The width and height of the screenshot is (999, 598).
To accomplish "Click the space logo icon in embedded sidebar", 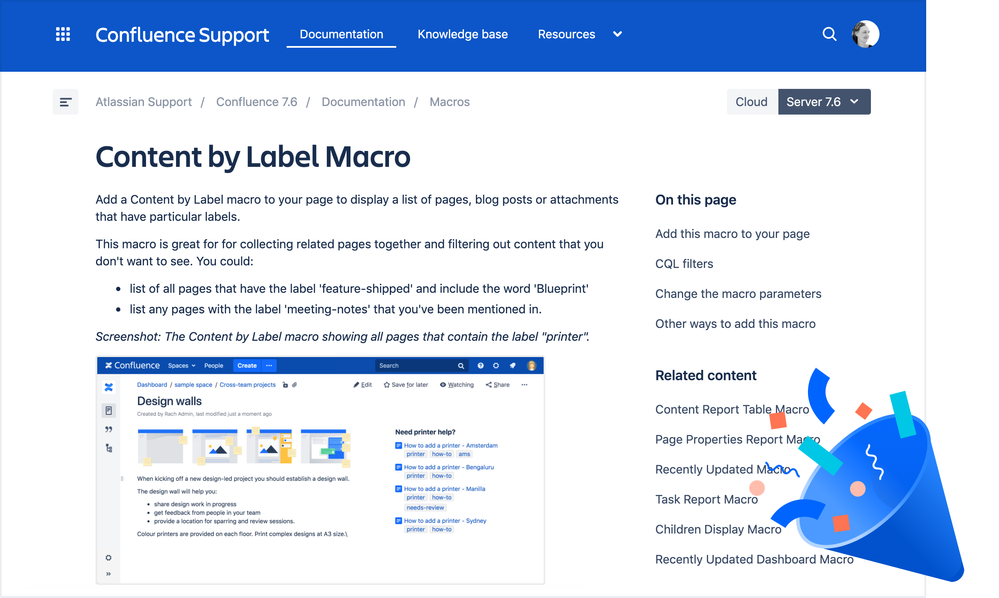I will [x=108, y=387].
